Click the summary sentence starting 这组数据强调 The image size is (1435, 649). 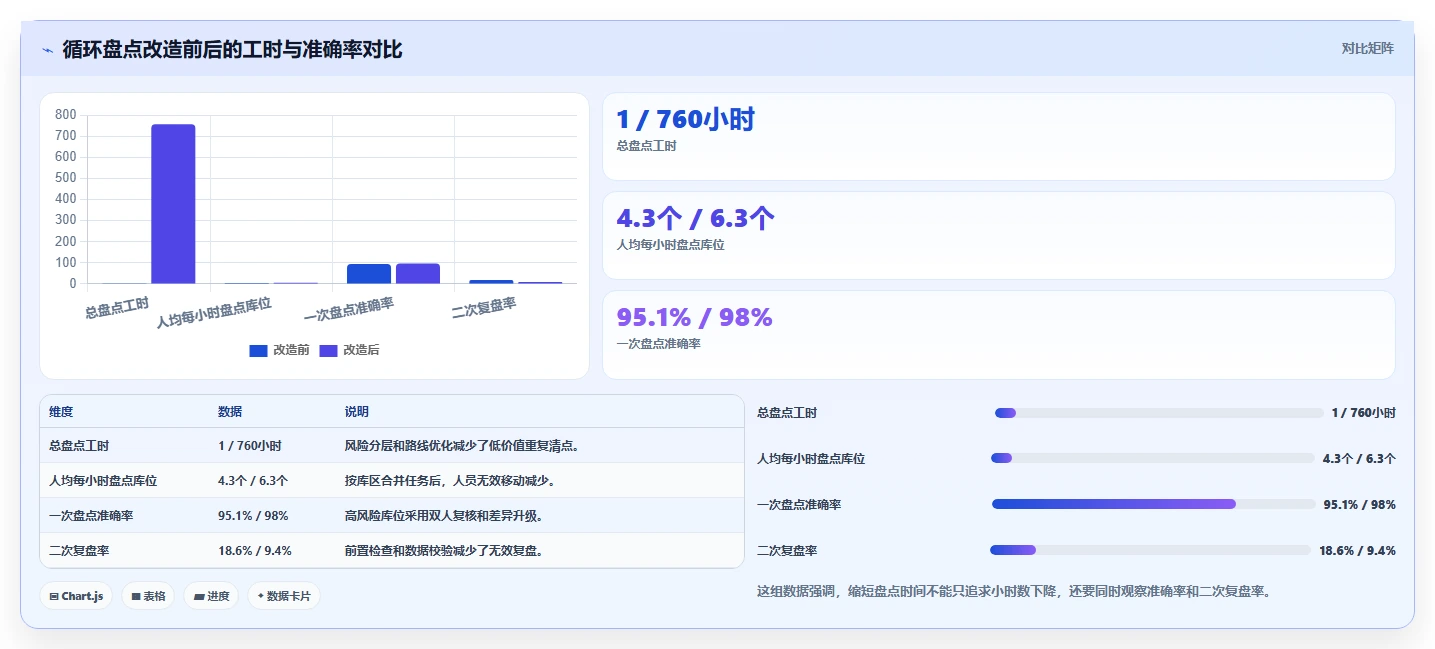[1013, 591]
